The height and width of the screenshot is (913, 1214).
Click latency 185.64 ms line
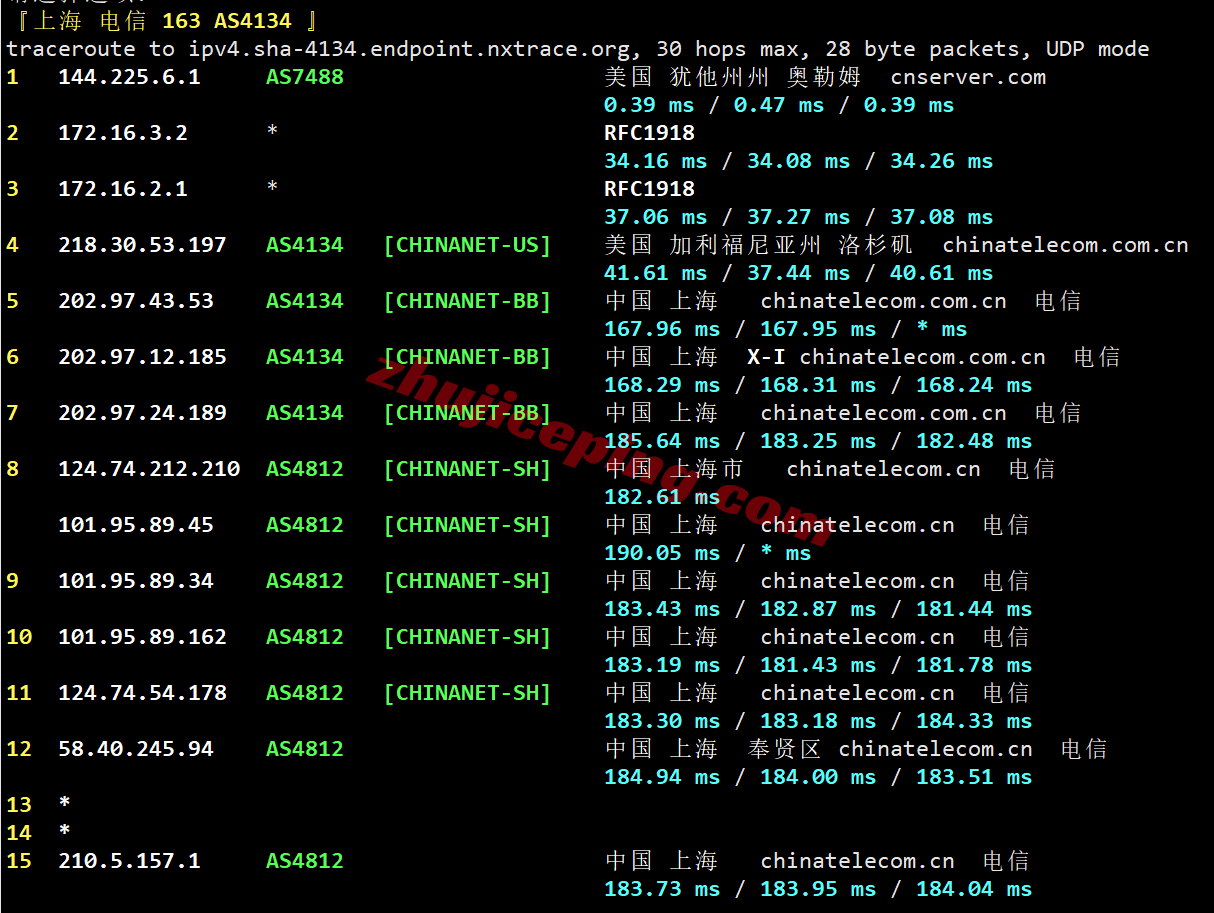pos(818,441)
